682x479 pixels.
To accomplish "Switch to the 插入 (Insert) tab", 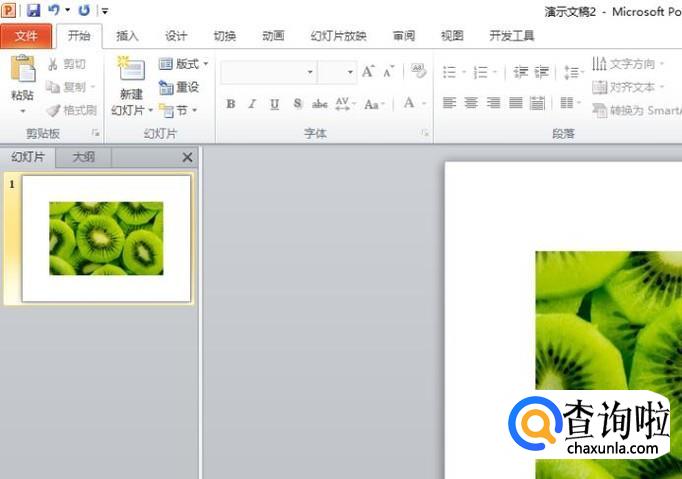I will click(x=127, y=36).
